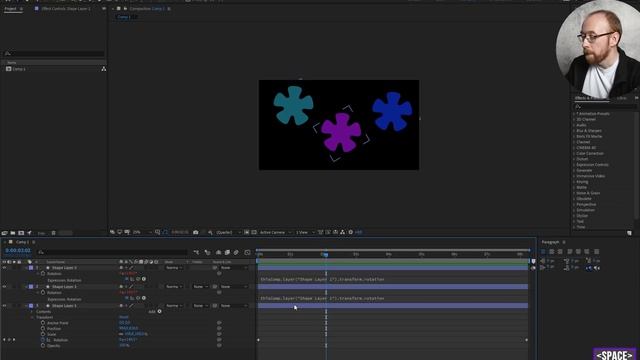Select justify all in Paragraph panel

point(596,251)
